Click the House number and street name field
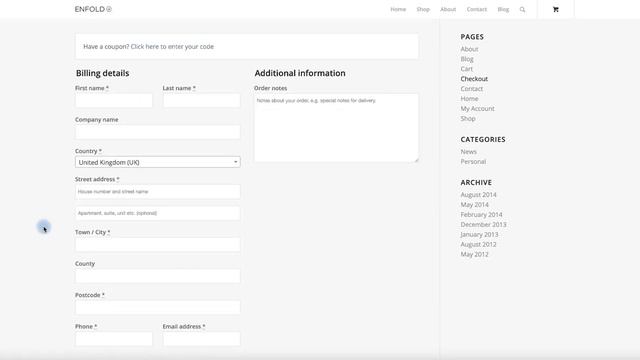Viewport: 640px width, 360px height. pos(158,191)
